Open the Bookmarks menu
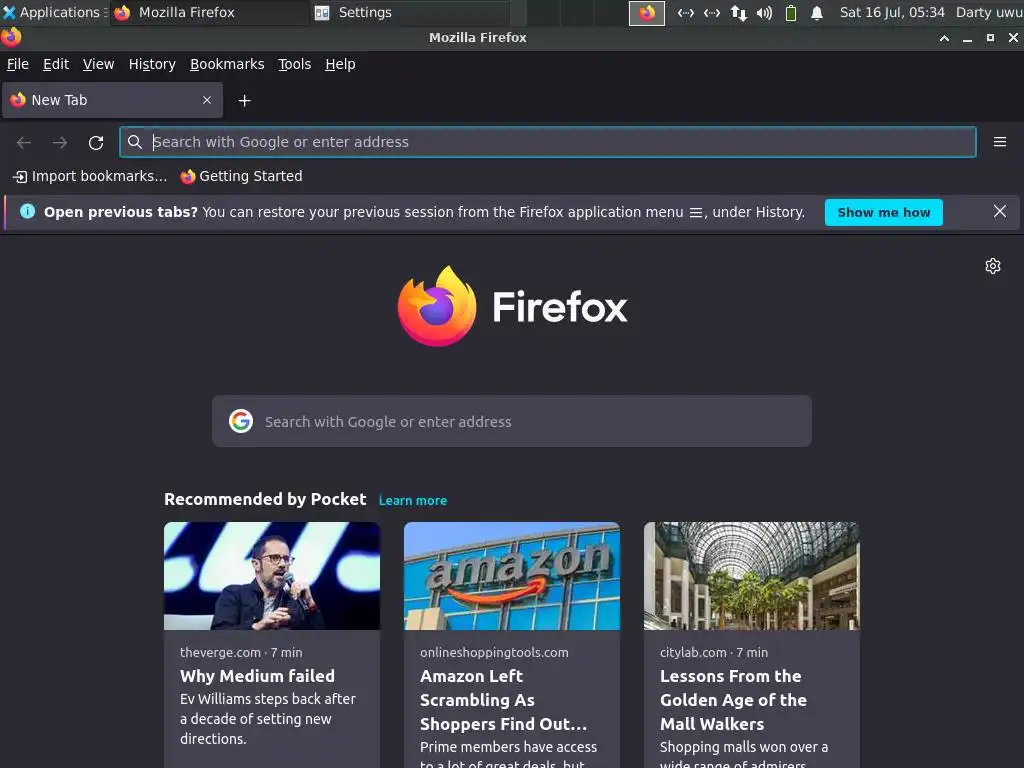This screenshot has width=1024, height=768. click(x=227, y=64)
